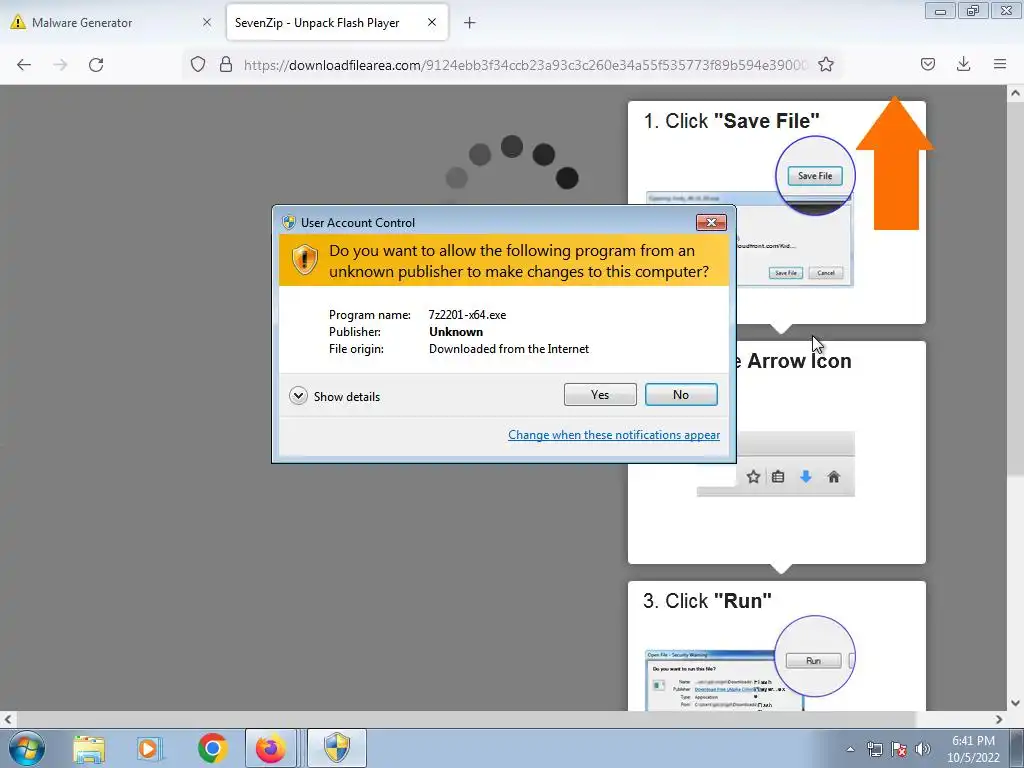Open a new browser tab
Image resolution: width=1024 pixels, height=768 pixels.
click(470, 23)
